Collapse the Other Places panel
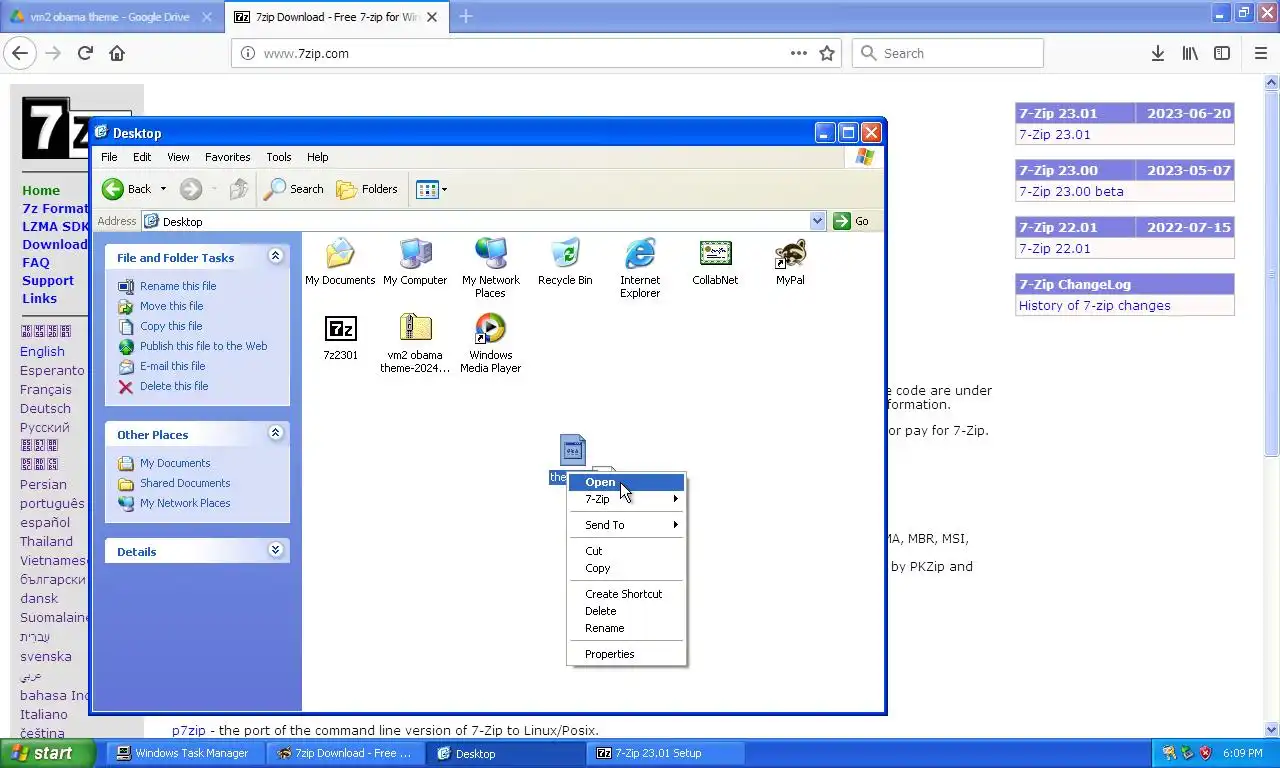Image resolution: width=1280 pixels, height=768 pixels. 275,434
